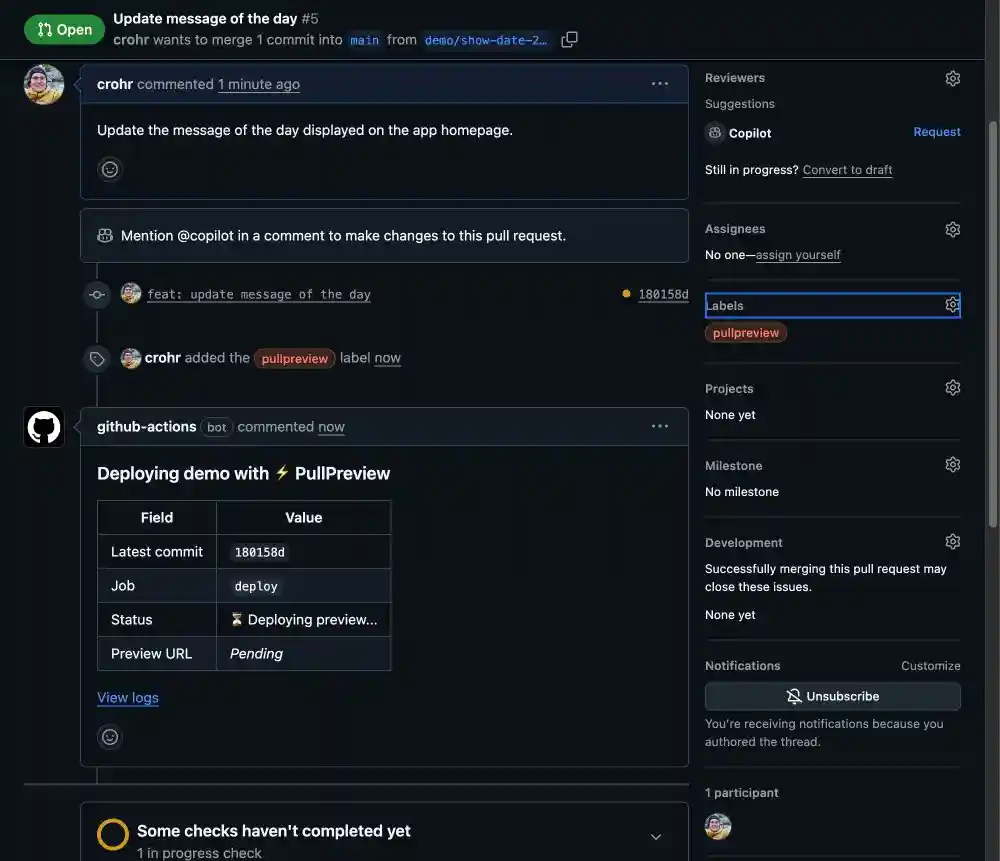Add emoji reaction to github-actions comment

[x=110, y=737]
